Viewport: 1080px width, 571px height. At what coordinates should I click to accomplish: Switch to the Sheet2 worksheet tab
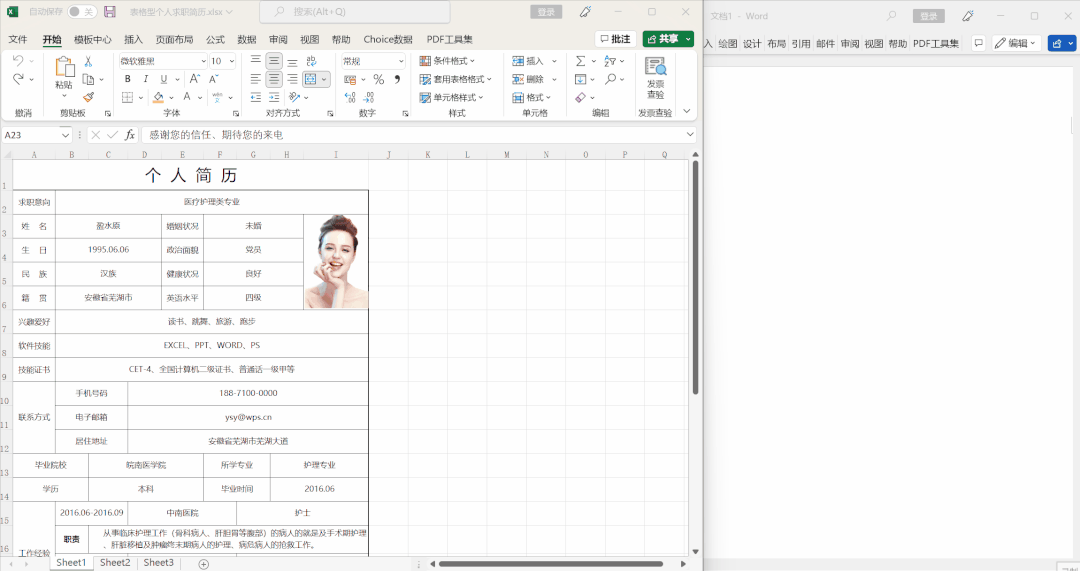(x=114, y=563)
